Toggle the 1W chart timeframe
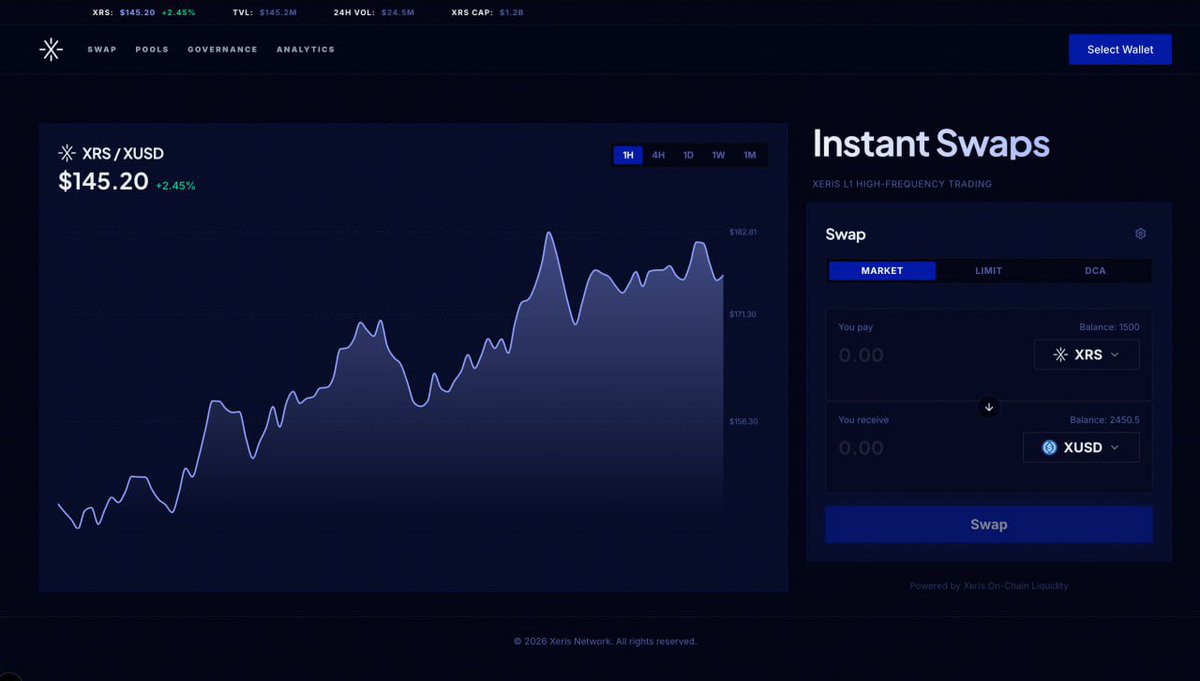This screenshot has width=1200, height=681. click(718, 155)
